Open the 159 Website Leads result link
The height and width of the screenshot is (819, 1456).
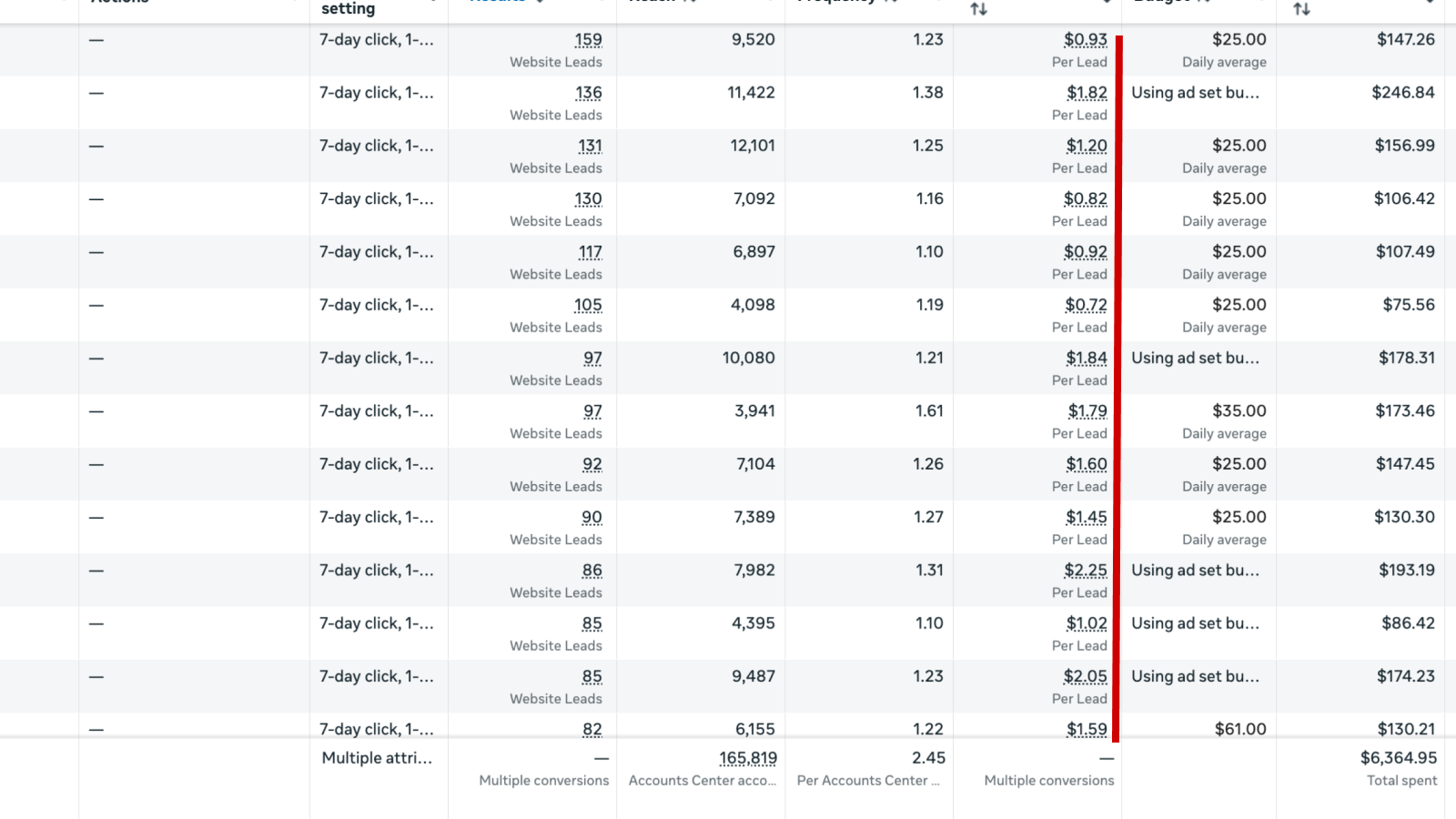pos(588,40)
